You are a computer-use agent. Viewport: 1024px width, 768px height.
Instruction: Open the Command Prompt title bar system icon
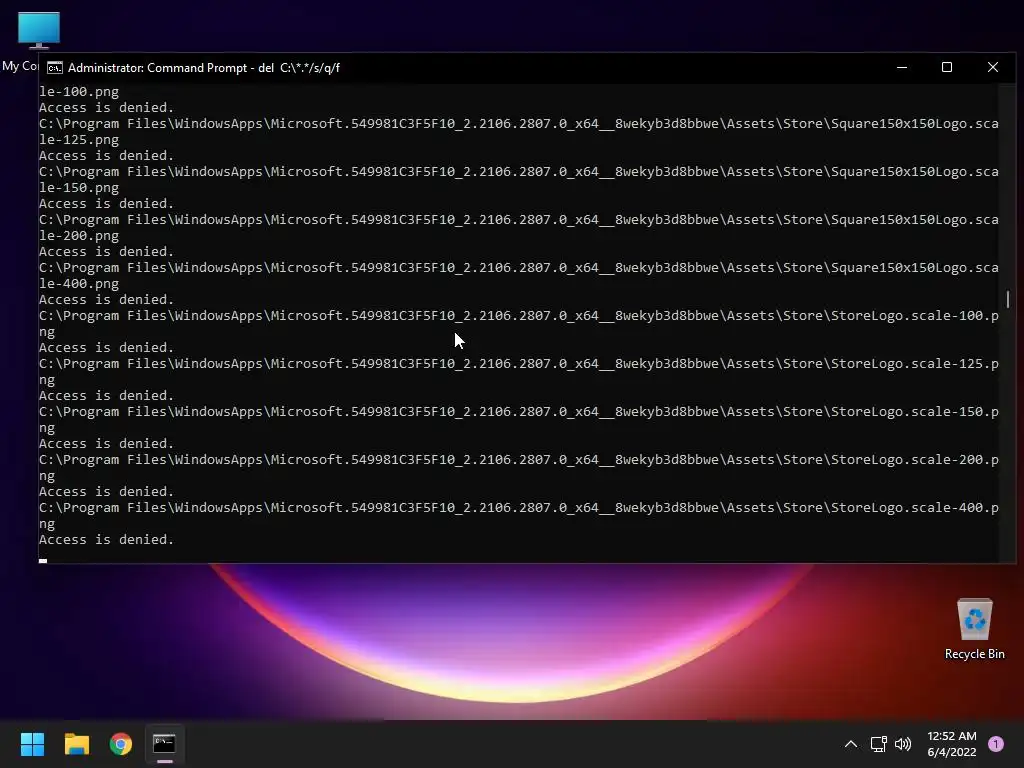point(55,68)
